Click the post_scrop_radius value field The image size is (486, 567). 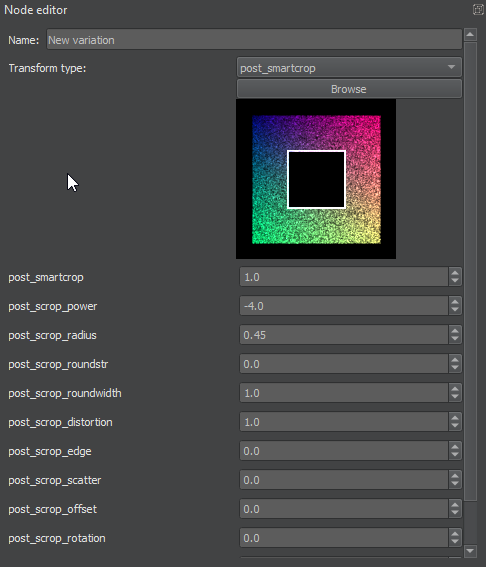pos(344,335)
